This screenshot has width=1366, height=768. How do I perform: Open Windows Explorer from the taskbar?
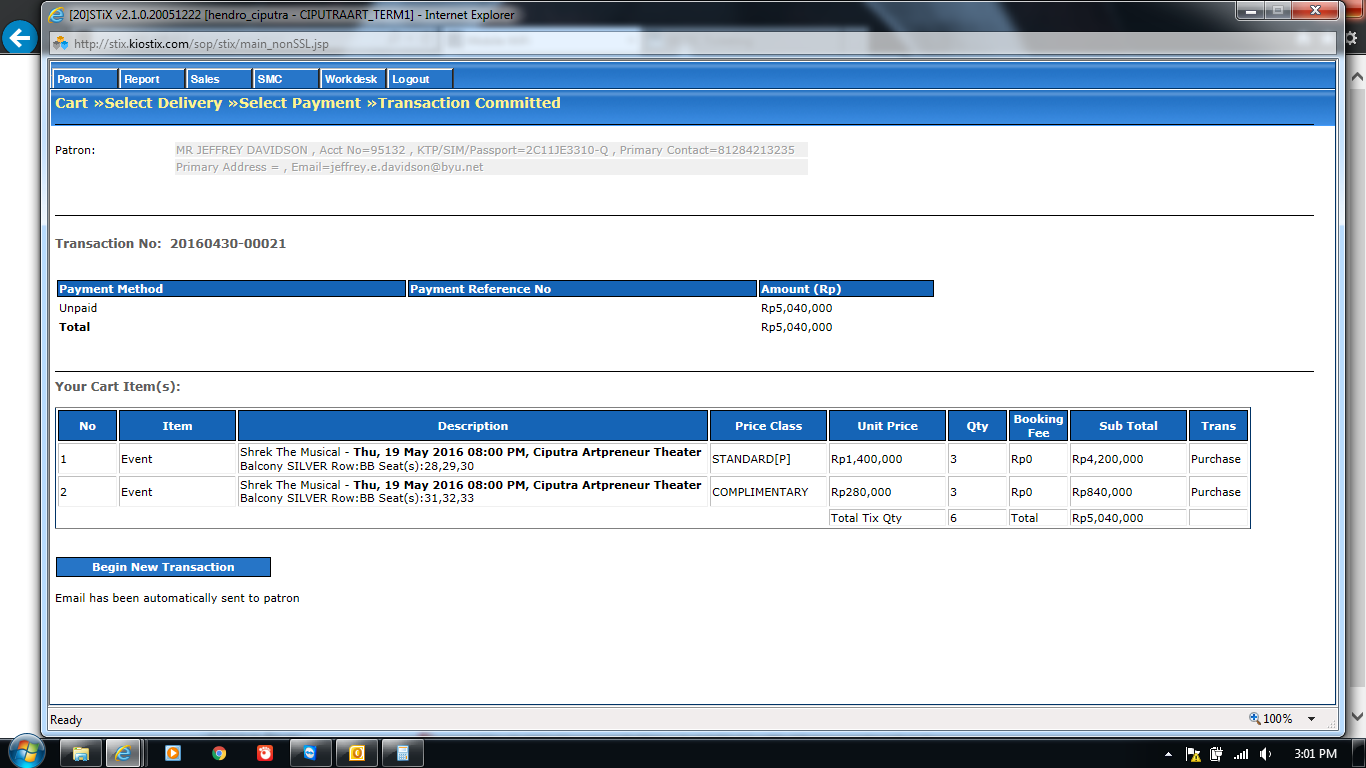click(81, 753)
